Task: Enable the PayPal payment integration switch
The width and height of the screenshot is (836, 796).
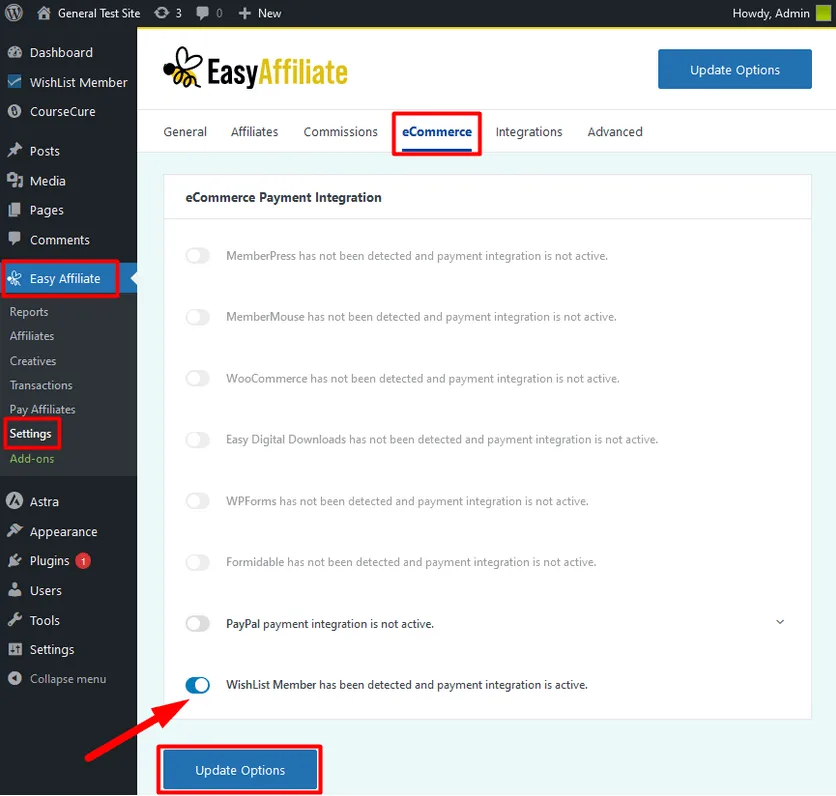Action: point(197,624)
